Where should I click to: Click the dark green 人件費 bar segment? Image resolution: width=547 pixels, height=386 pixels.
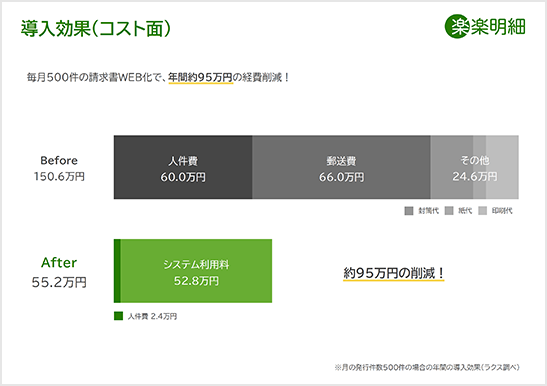(117, 271)
